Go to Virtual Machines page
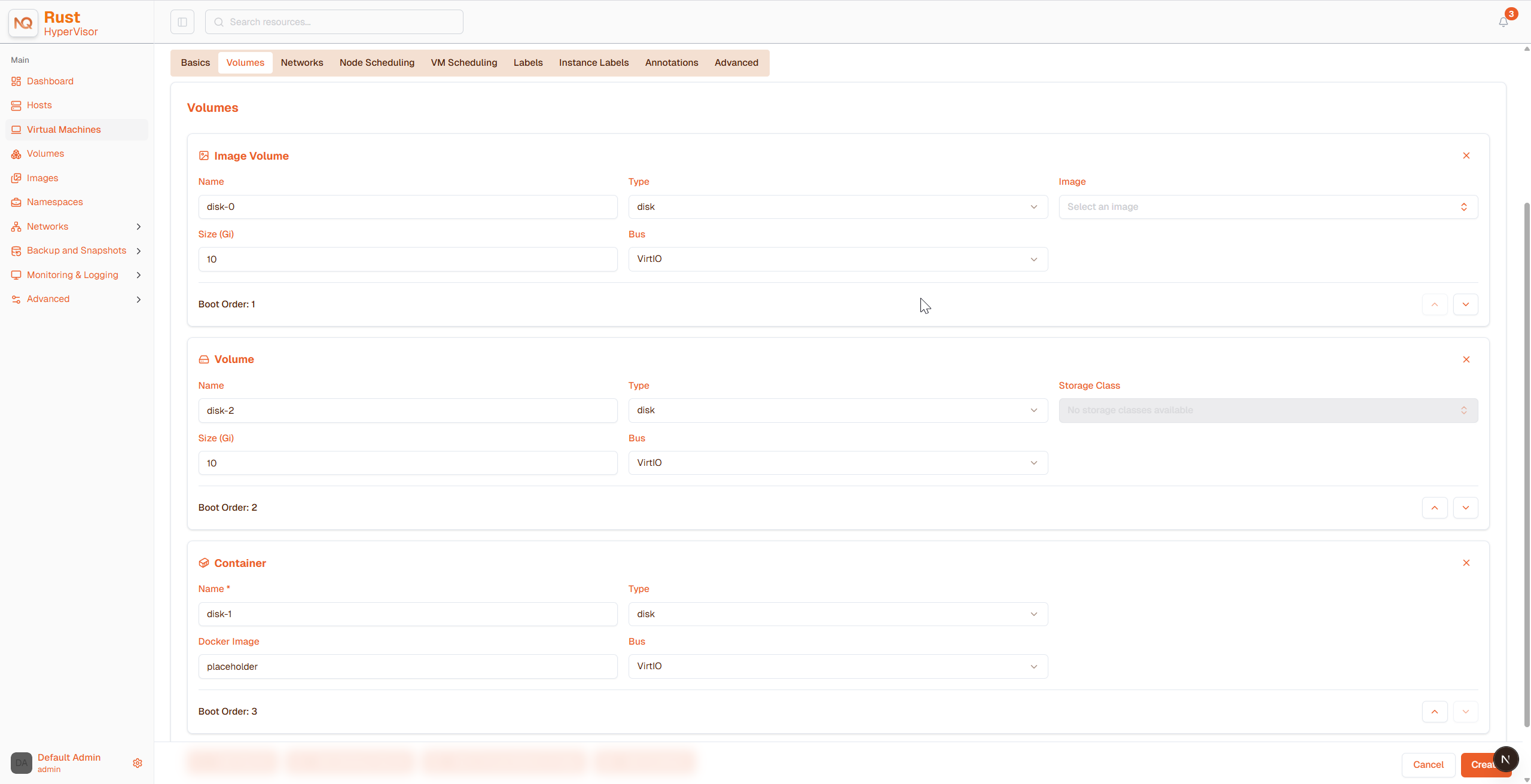Screen dimensions: 1531x784 point(77,130)
